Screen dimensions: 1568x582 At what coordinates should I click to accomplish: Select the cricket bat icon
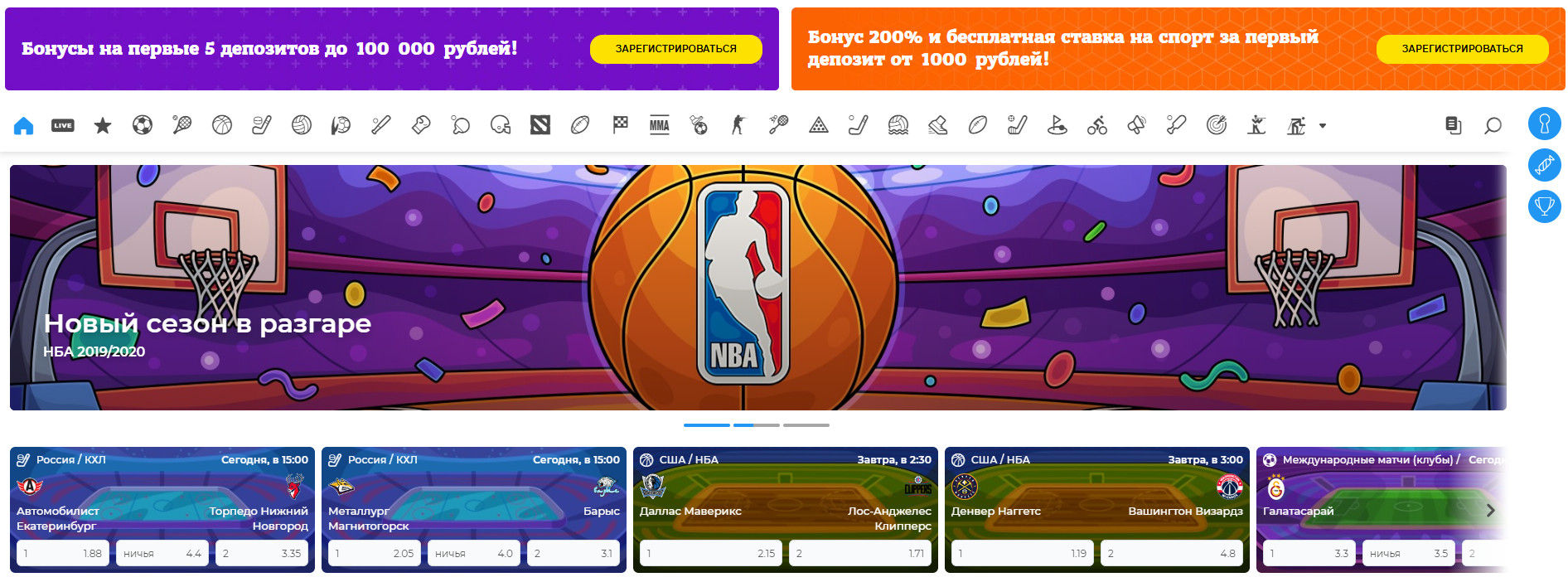point(1177,125)
